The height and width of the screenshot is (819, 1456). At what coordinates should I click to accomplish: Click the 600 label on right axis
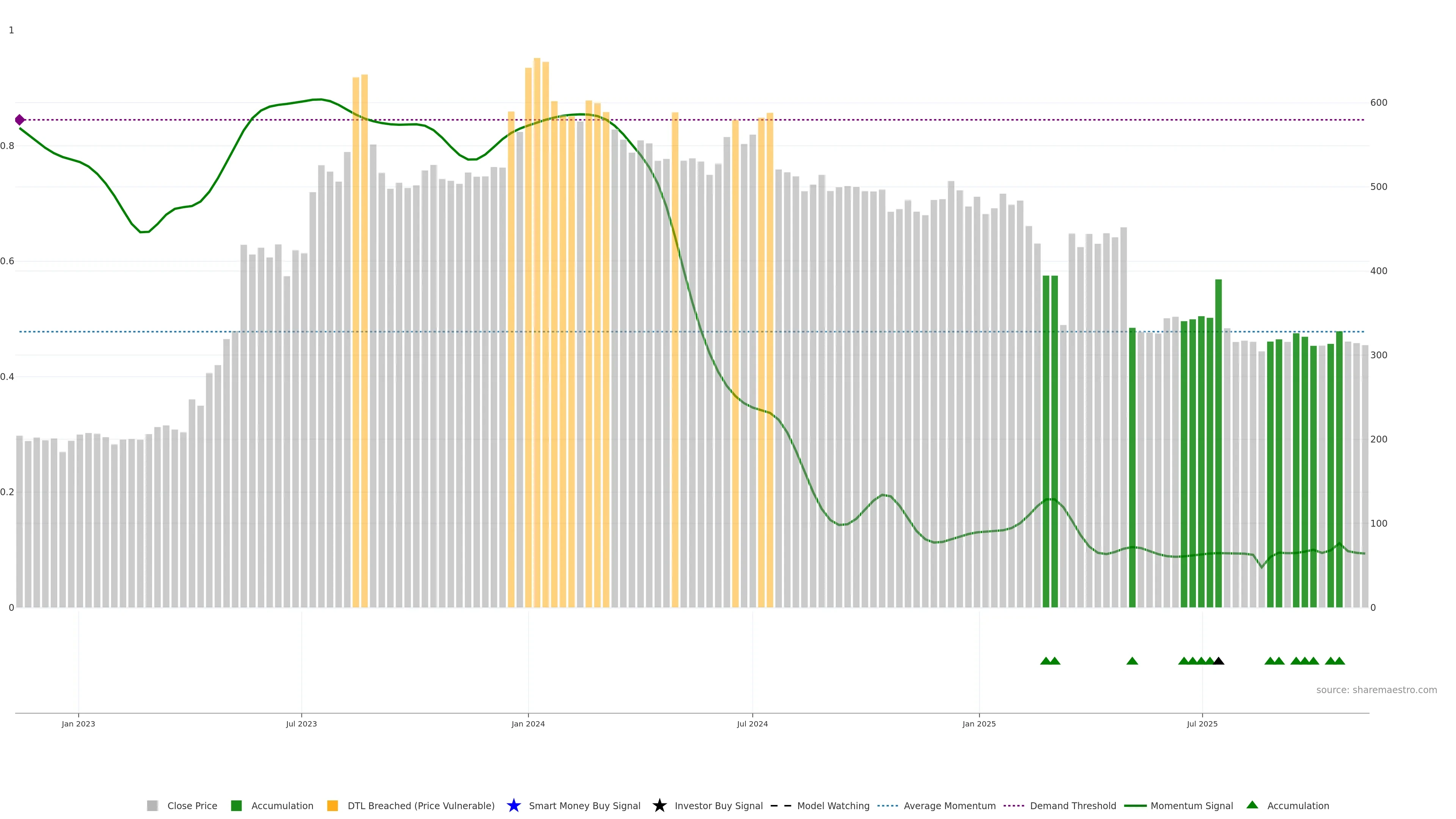pyautogui.click(x=1379, y=102)
